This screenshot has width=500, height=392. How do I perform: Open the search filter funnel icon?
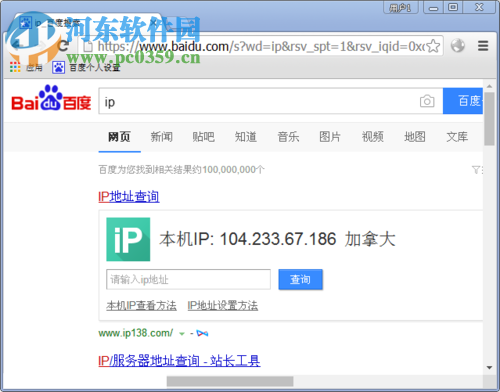(476, 170)
